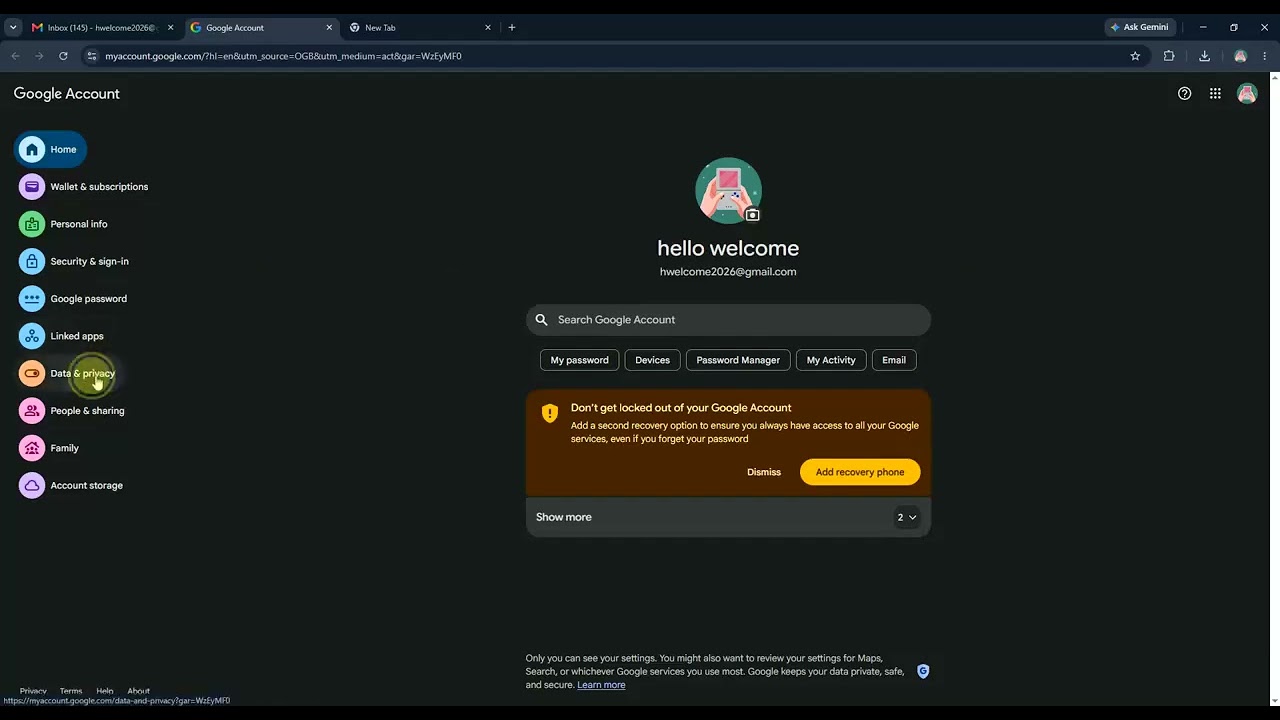Open the Password Manager chip
Viewport: 1280px width, 720px height.
(x=738, y=360)
